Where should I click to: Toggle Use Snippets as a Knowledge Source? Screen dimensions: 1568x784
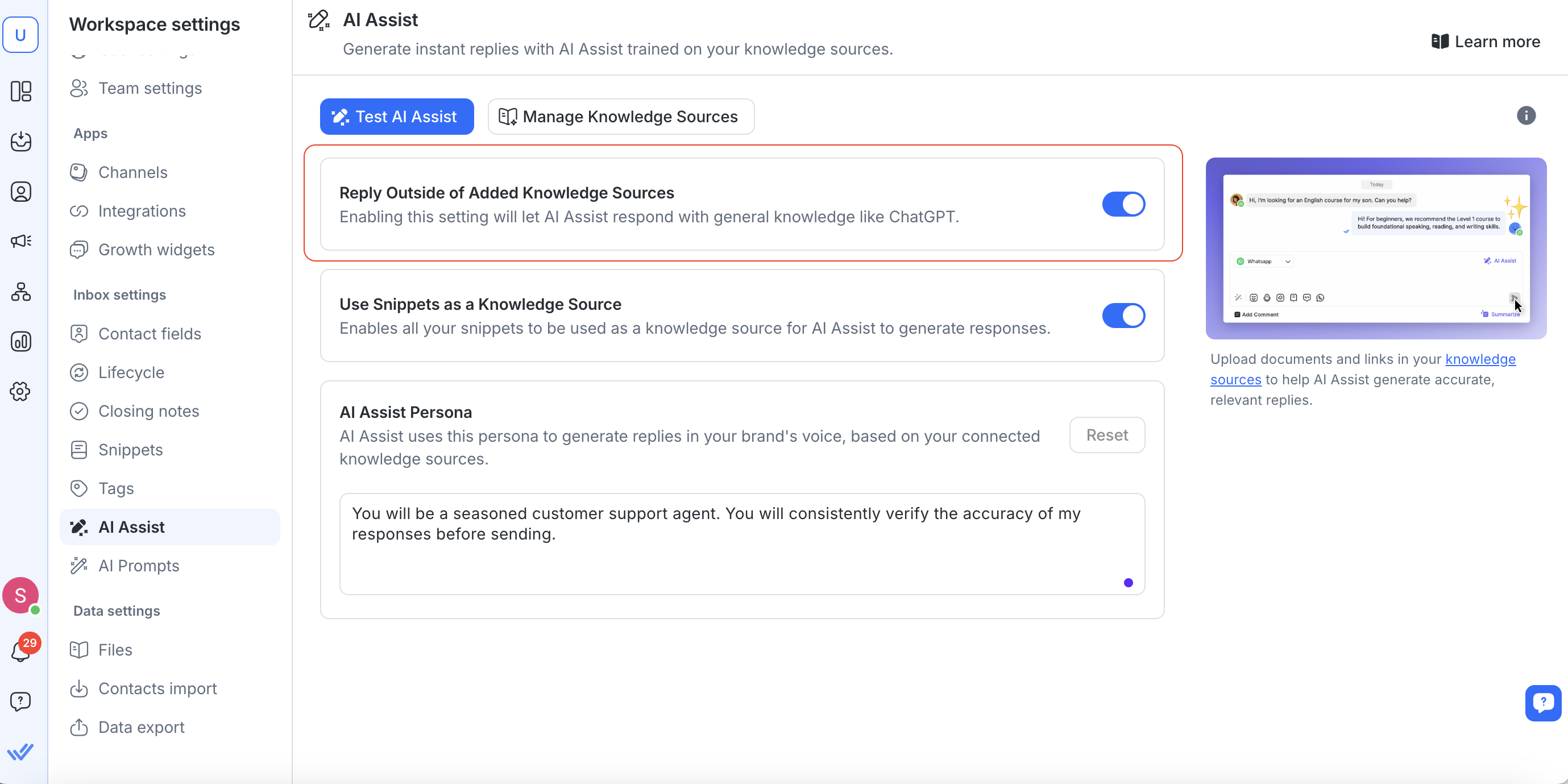[1123, 316]
